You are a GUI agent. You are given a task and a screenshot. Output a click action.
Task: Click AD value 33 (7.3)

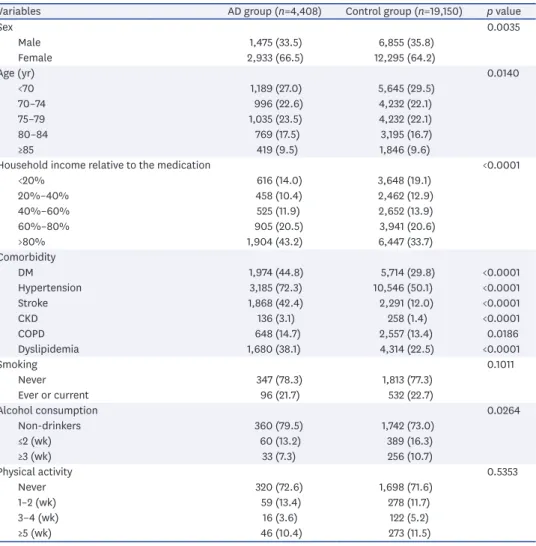279,456
